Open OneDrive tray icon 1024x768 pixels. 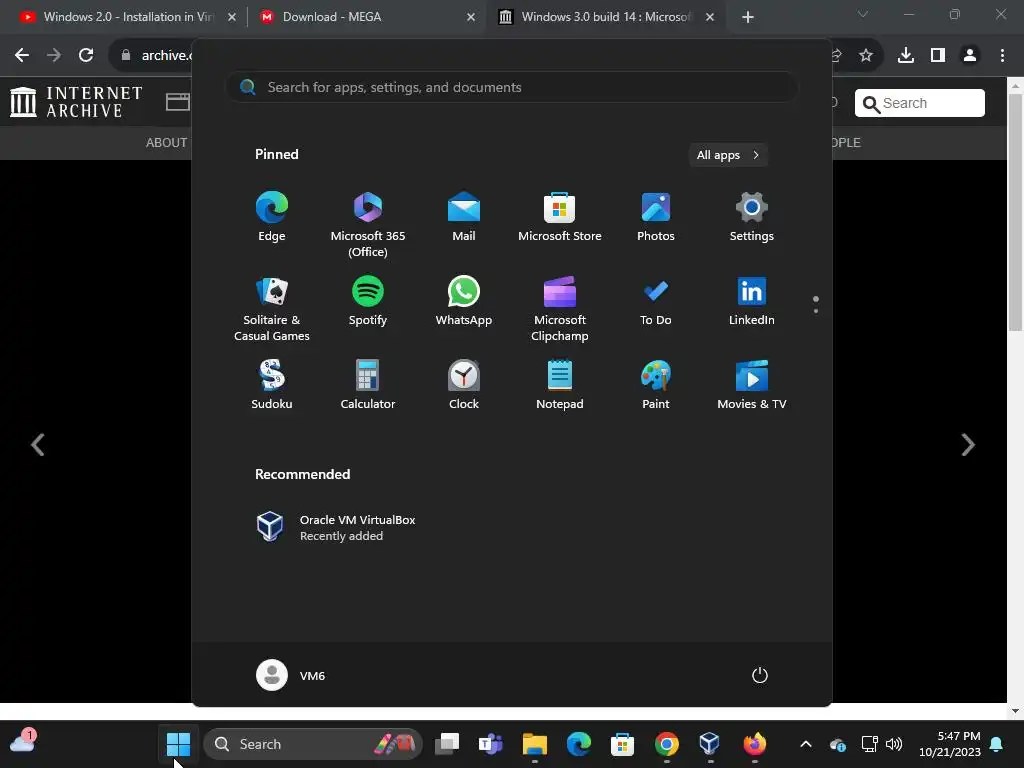[x=838, y=744]
